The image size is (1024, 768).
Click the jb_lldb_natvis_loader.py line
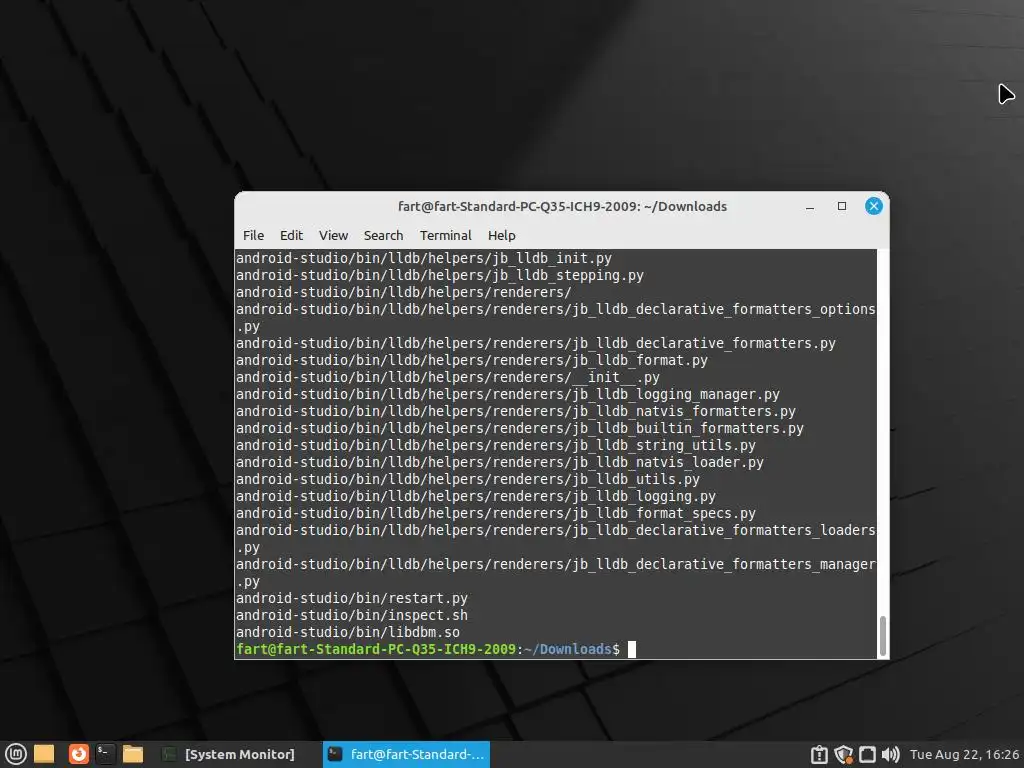[x=500, y=462]
